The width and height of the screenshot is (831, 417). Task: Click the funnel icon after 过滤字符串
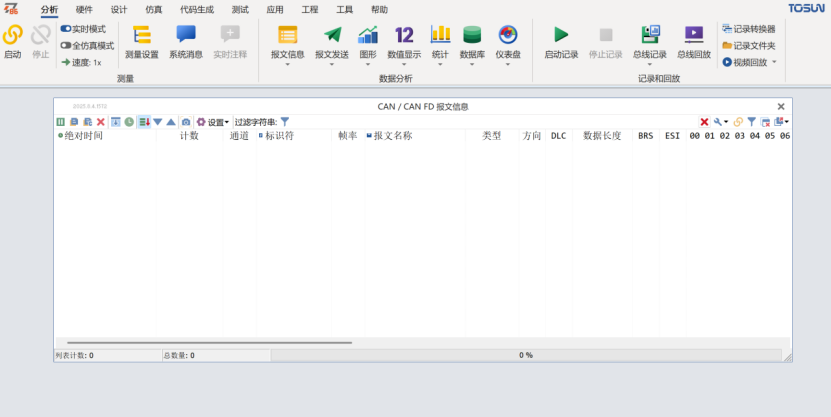click(285, 122)
